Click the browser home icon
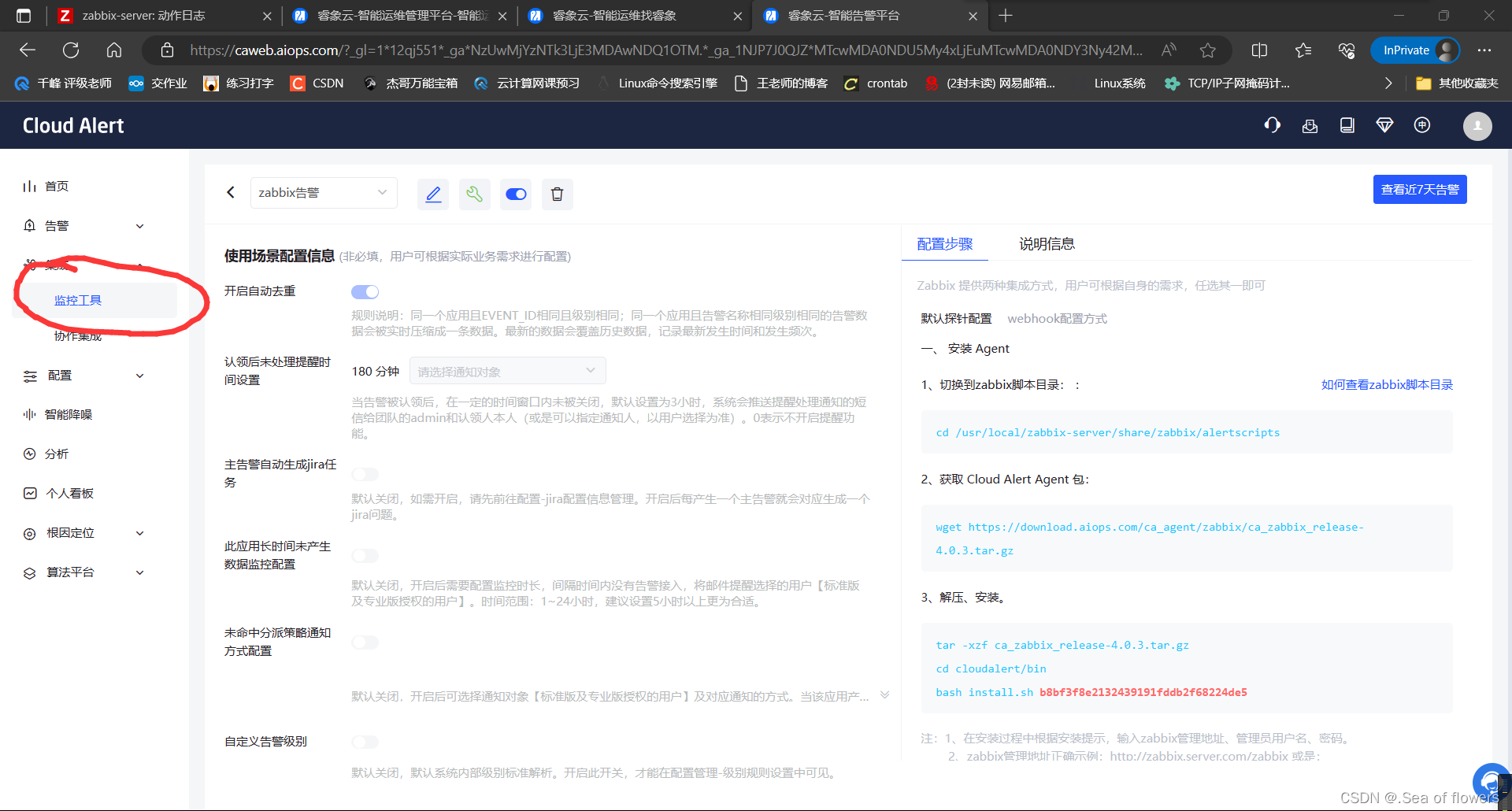 [114, 50]
